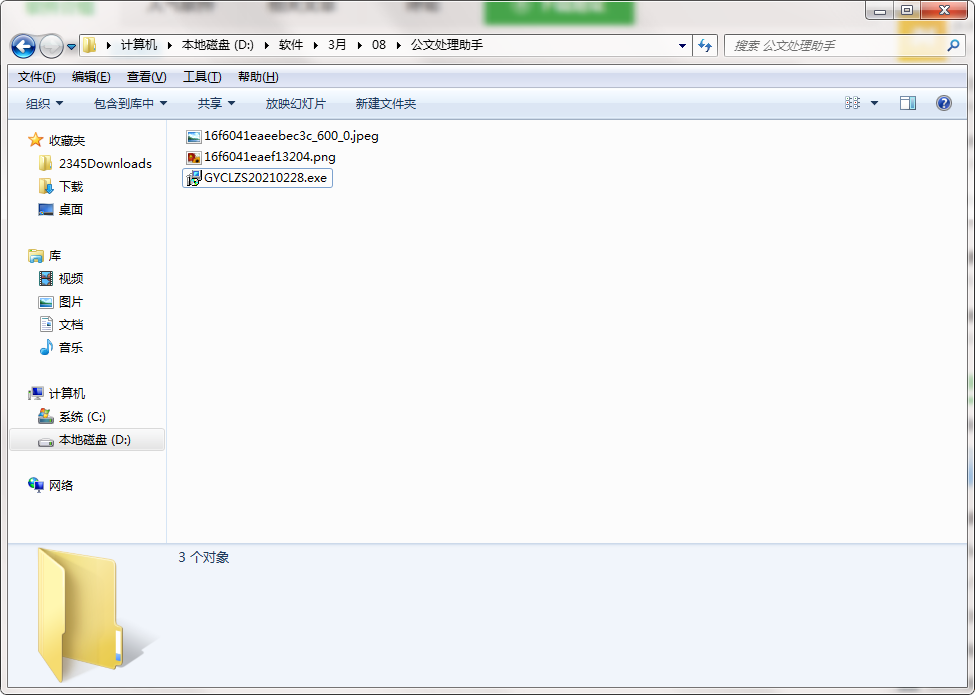Select the 收藏夹 favorites item

click(x=57, y=140)
